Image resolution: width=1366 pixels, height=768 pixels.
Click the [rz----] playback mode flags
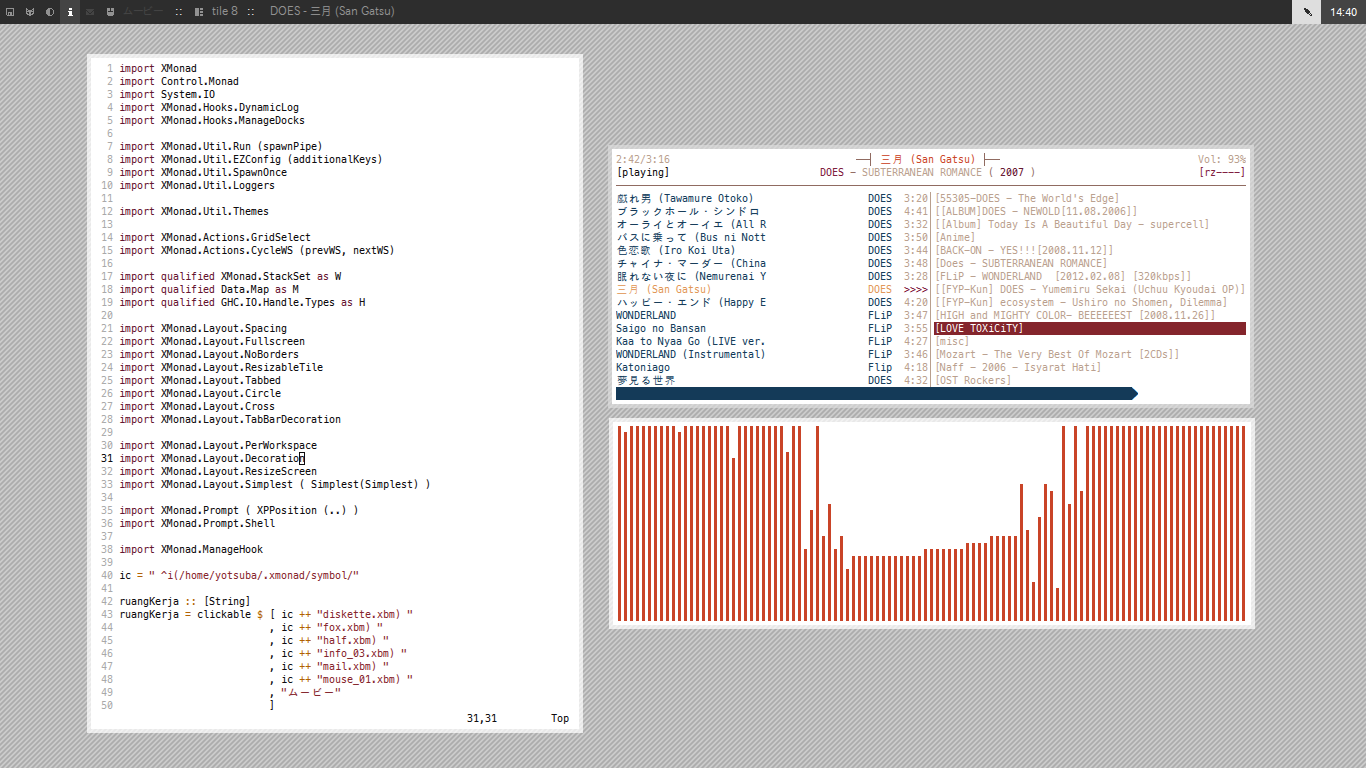pyautogui.click(x=1222, y=172)
